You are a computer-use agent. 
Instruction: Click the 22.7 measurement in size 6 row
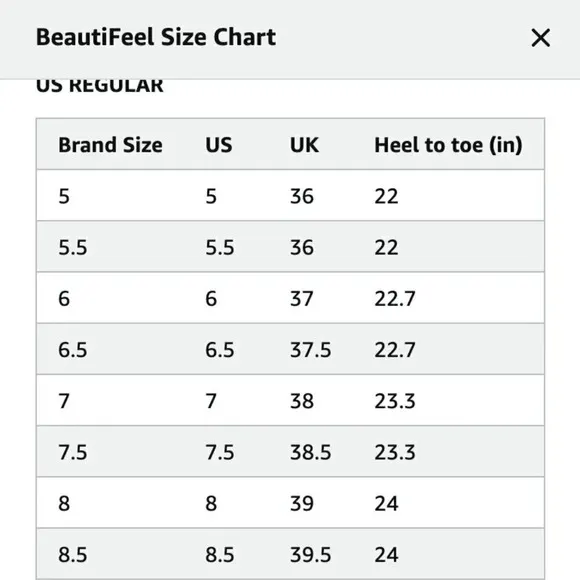[395, 298]
